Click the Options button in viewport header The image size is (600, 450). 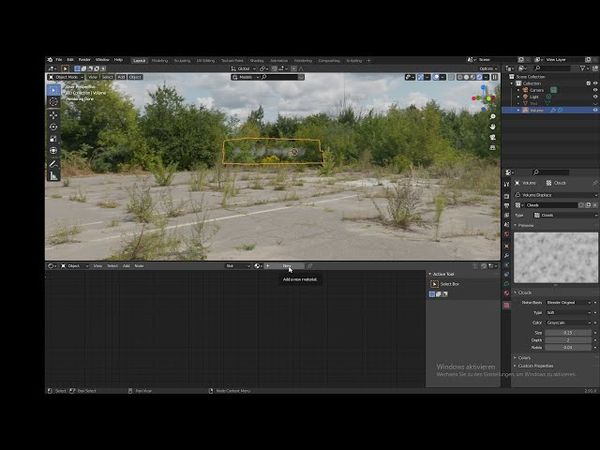pyautogui.click(x=488, y=69)
